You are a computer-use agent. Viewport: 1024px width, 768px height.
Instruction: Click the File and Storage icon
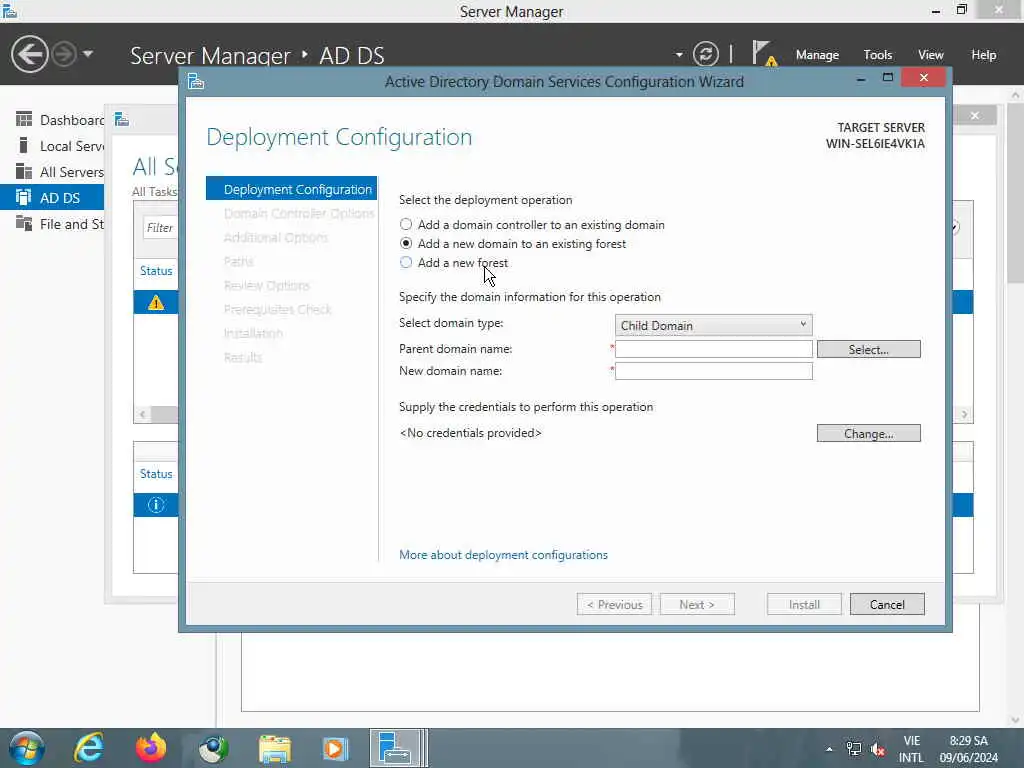point(24,223)
